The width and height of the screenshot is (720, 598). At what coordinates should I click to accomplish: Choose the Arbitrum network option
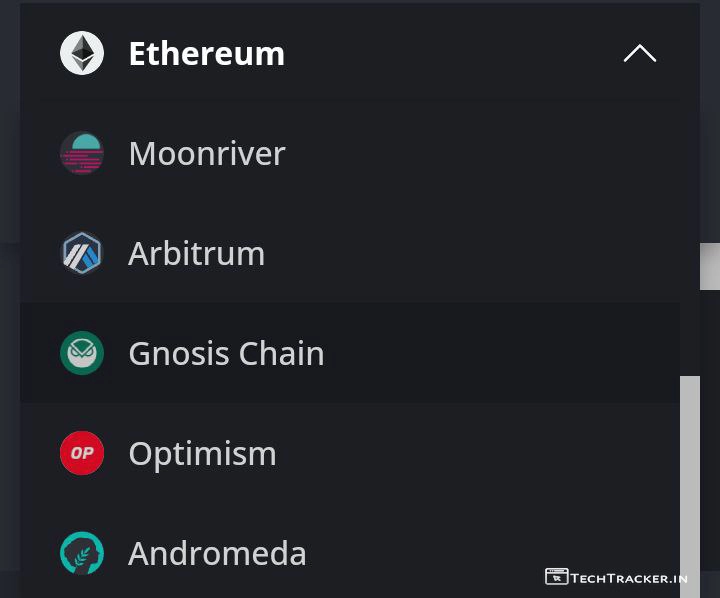click(x=197, y=253)
